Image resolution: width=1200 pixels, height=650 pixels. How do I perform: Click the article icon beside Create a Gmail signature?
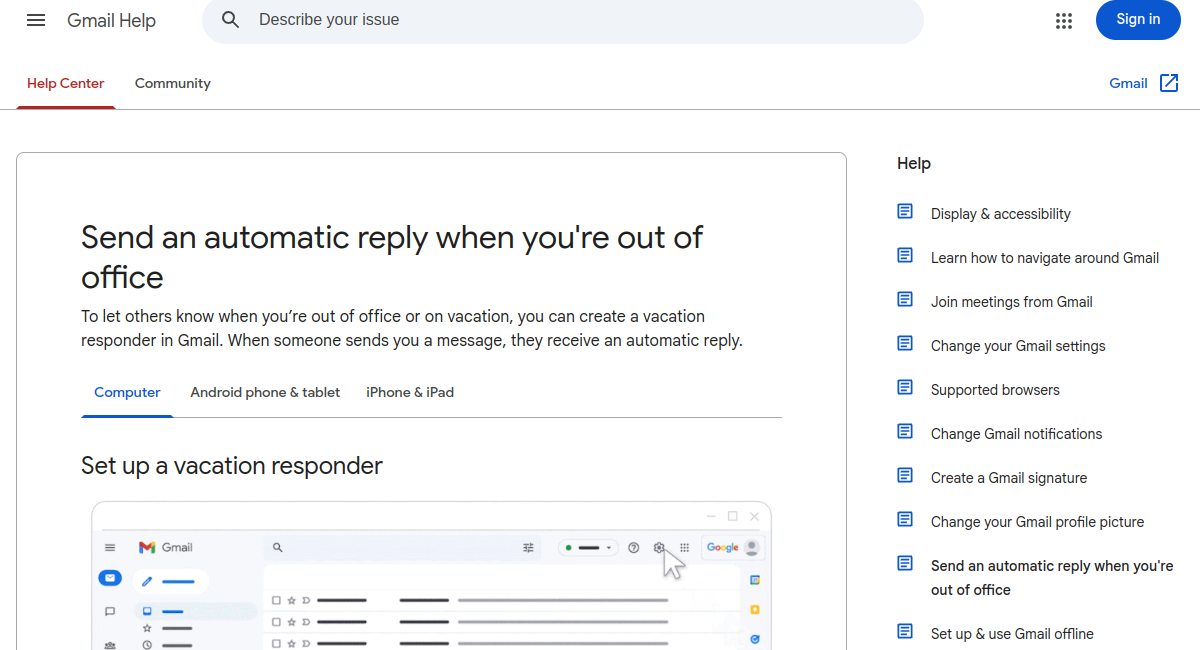[x=905, y=476]
